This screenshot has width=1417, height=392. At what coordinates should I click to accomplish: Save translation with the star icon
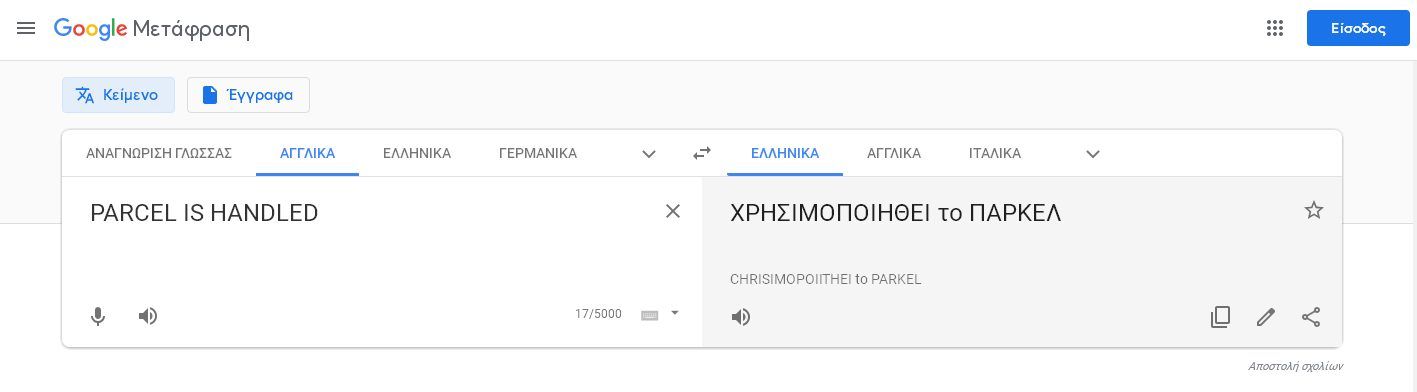1314,210
